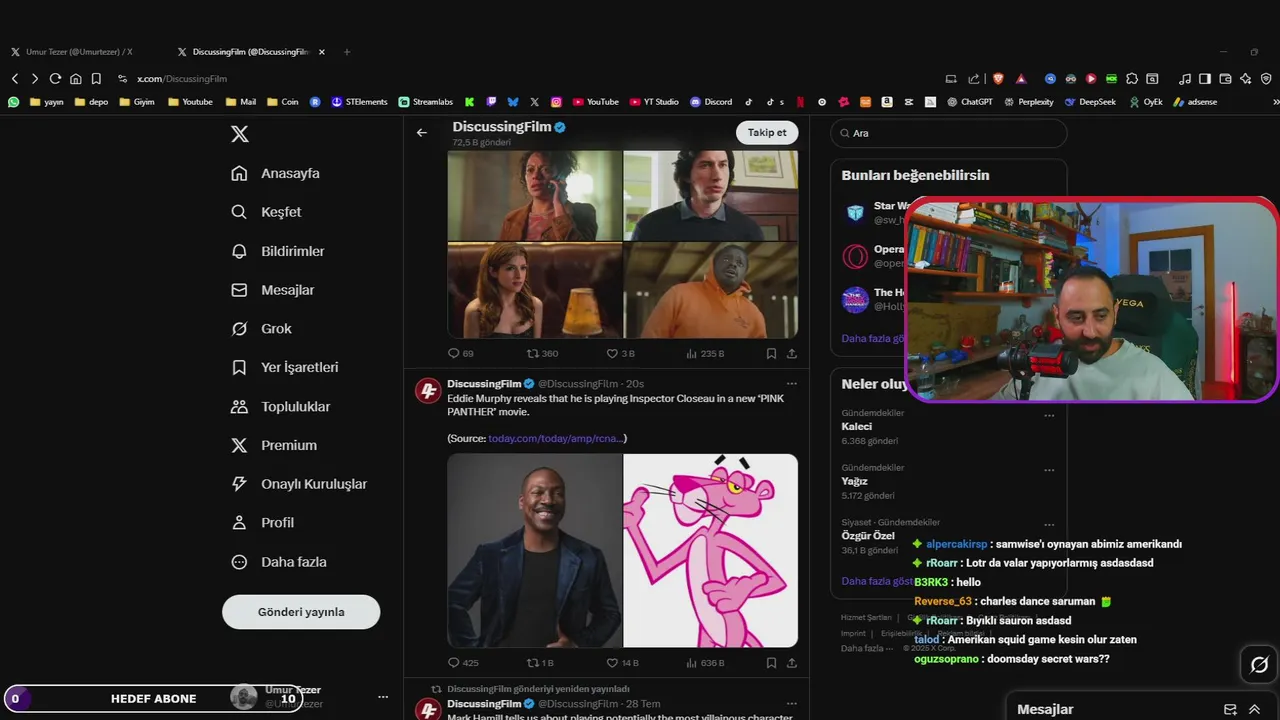The width and height of the screenshot is (1280, 720).
Task: Repost the top post with 360 reposts
Action: (543, 353)
